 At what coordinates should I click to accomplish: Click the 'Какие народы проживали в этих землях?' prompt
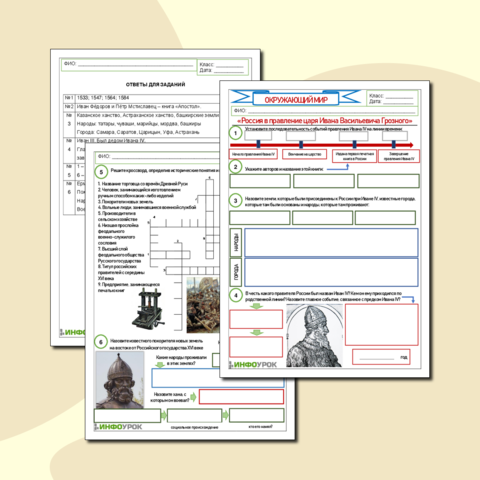[181, 360]
